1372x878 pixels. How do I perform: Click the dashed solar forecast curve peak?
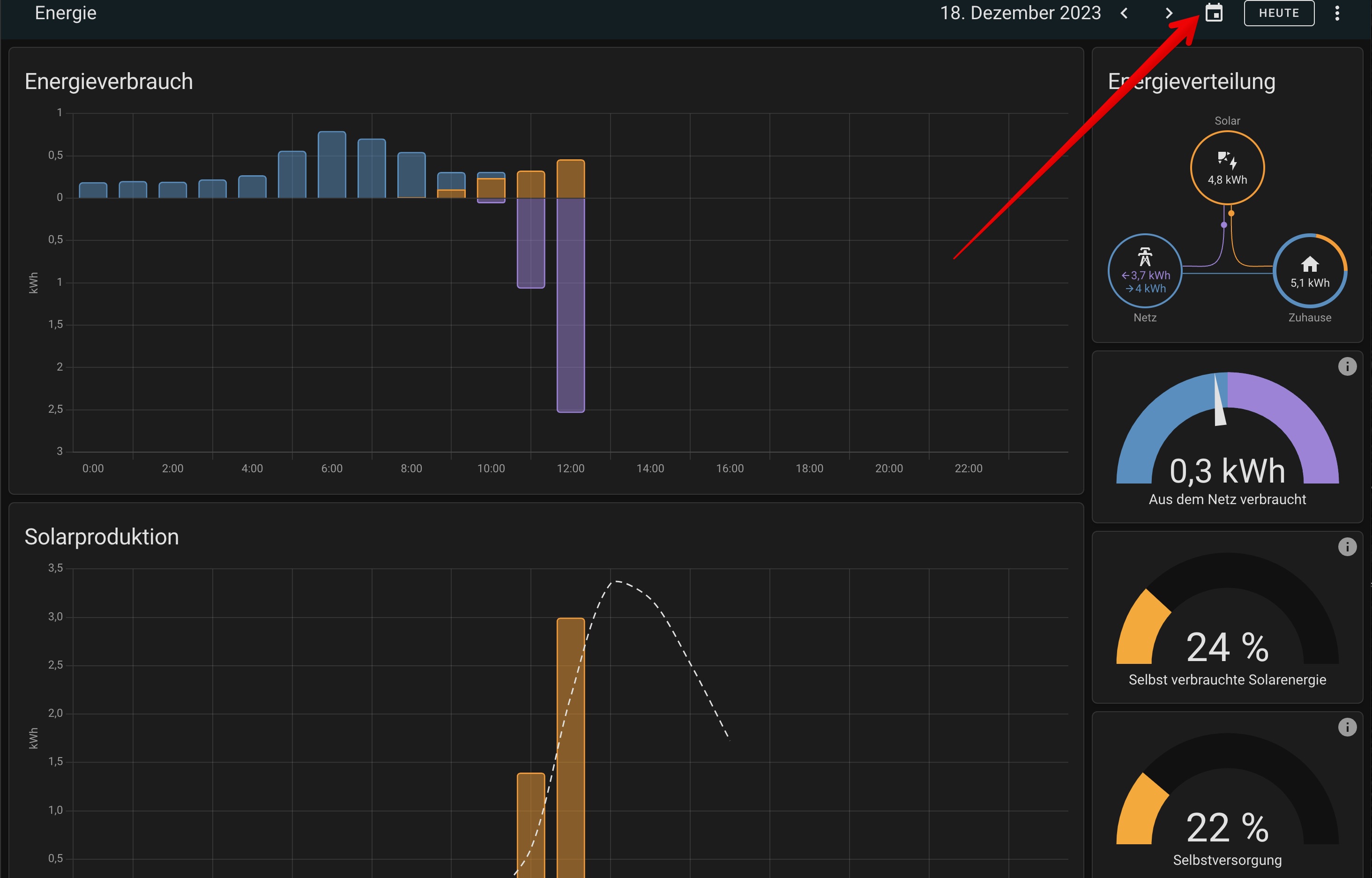(617, 581)
